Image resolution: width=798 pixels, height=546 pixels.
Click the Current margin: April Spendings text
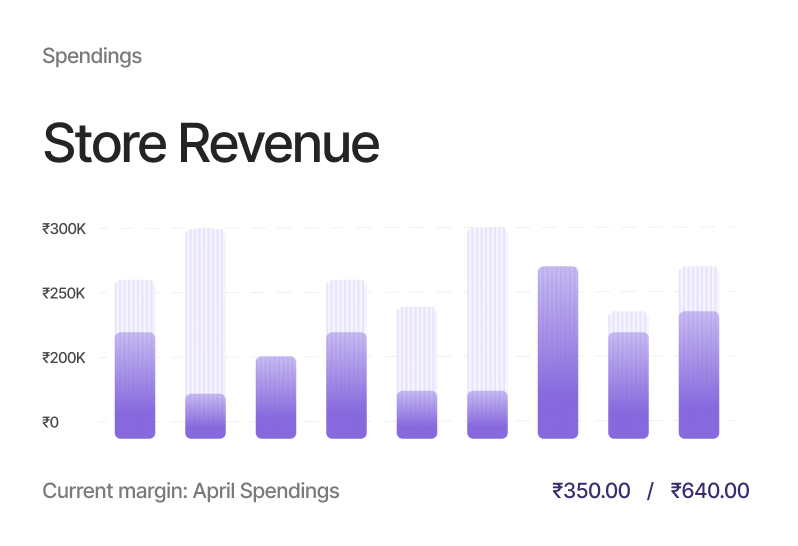point(191,491)
